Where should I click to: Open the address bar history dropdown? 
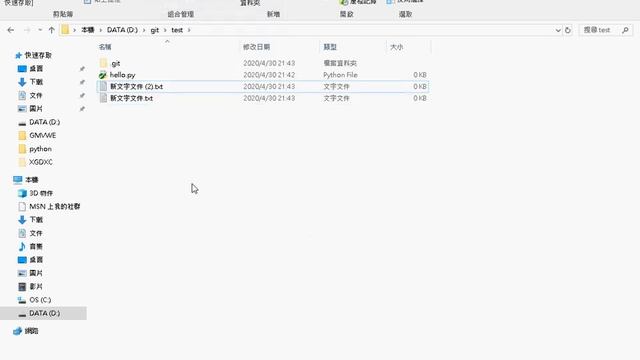tap(558, 30)
